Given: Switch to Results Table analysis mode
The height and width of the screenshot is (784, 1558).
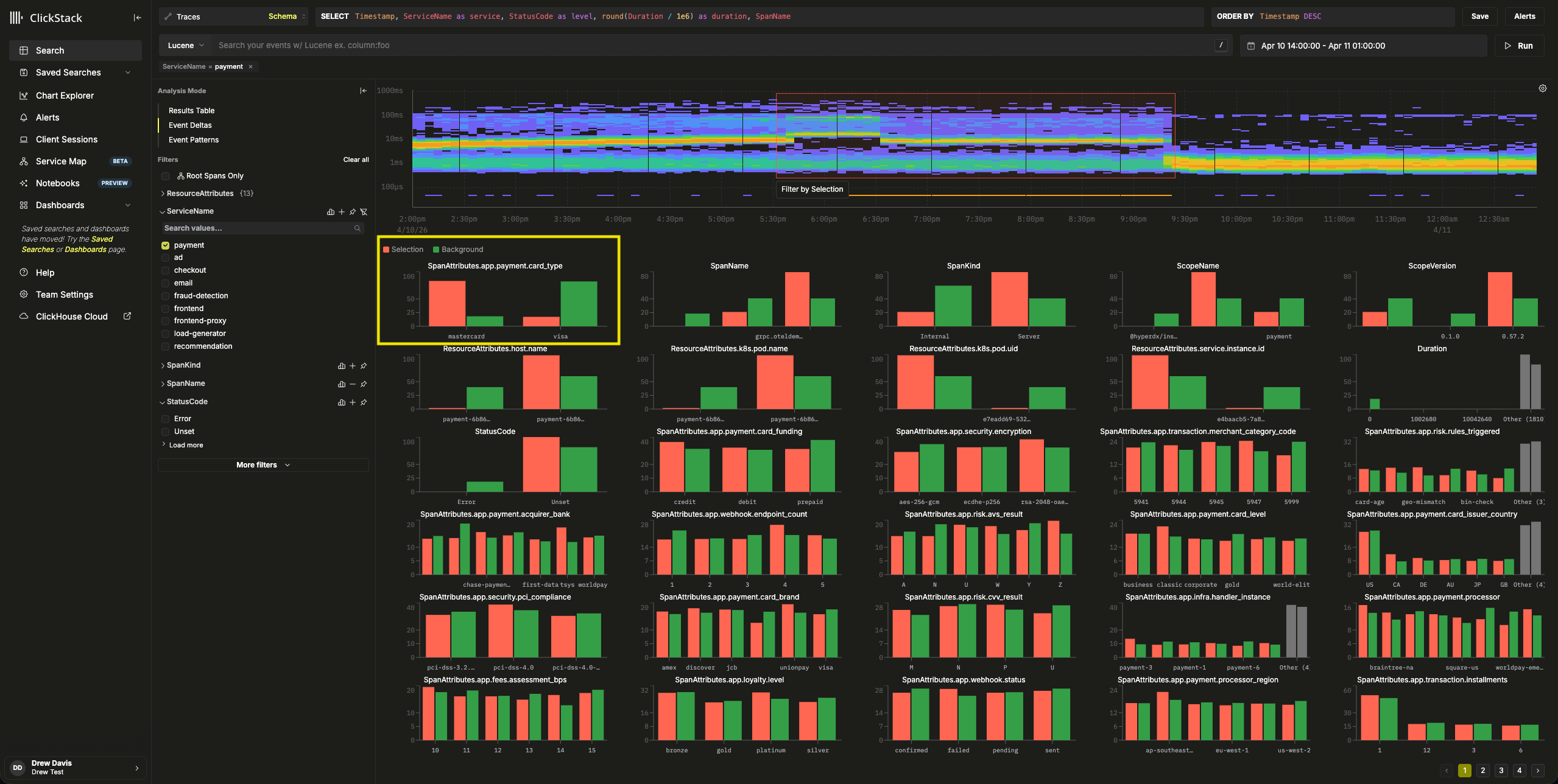Looking at the screenshot, I should pos(191,111).
